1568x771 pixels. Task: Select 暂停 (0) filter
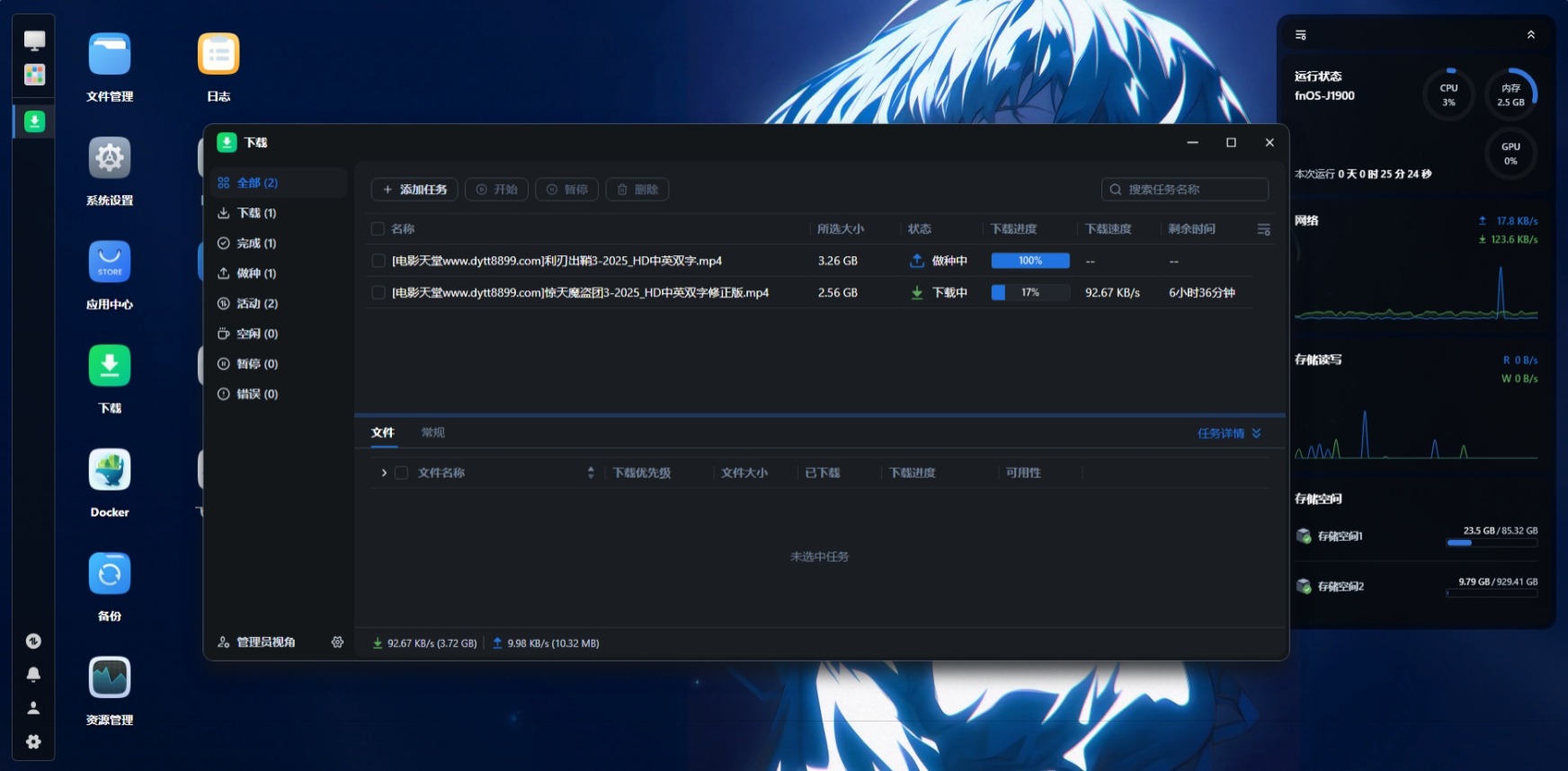click(x=280, y=364)
